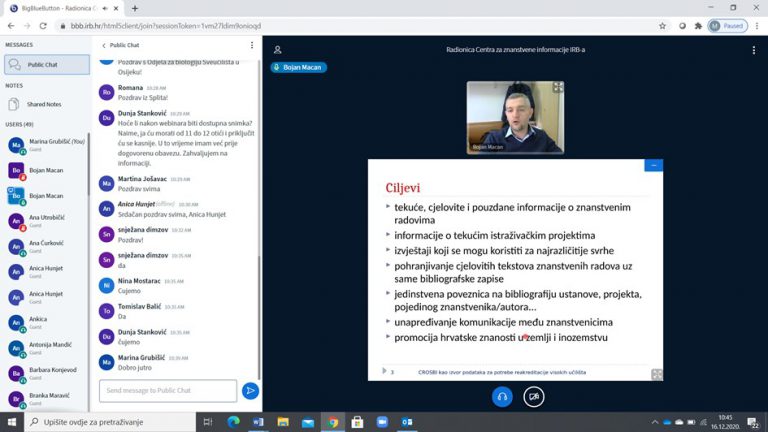Toggle the headphones audio button
768x432 pixels.
502,396
